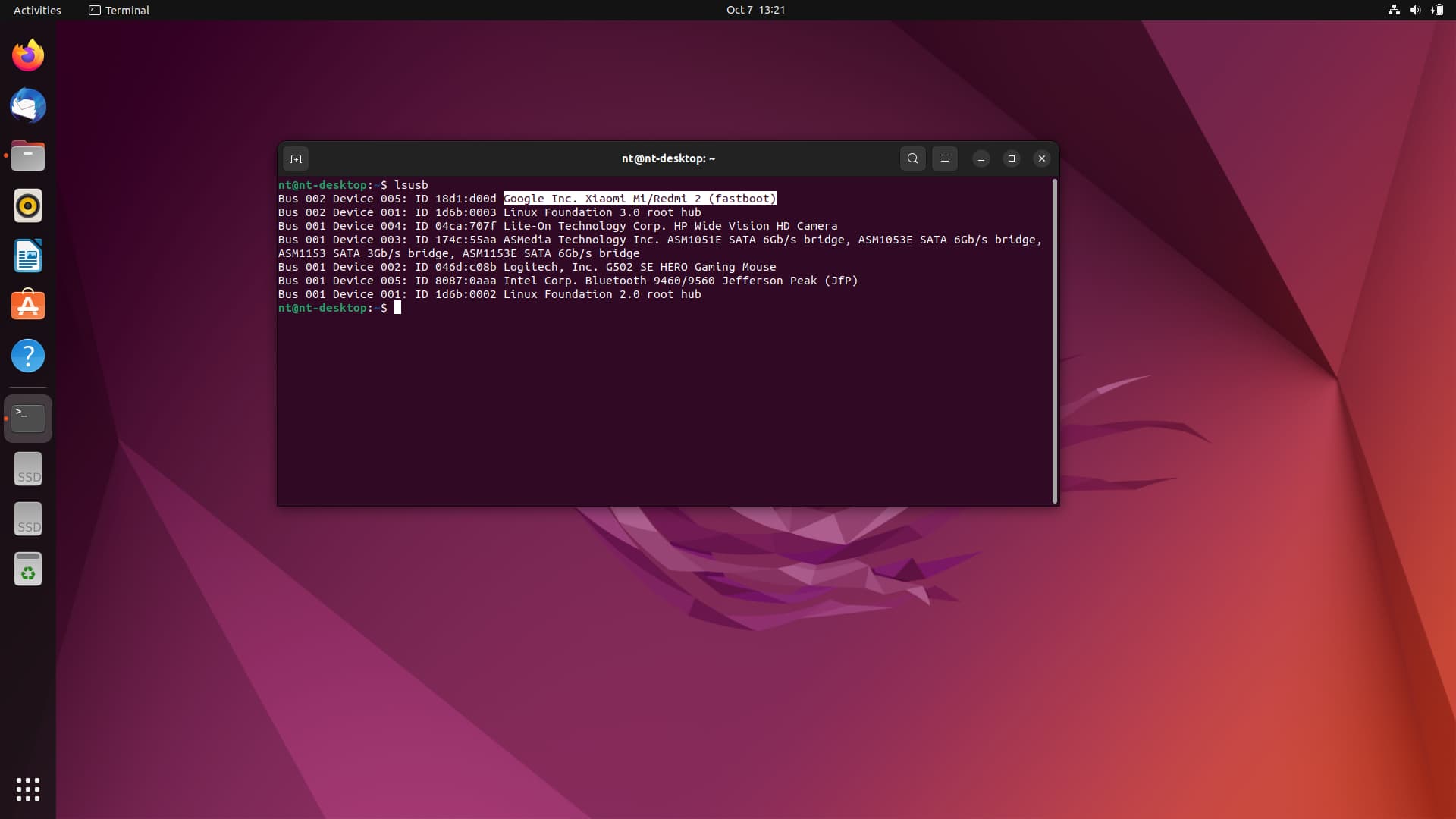1456x819 pixels.
Task: Click the terminal vertical scrollbar
Action: 1054,341
